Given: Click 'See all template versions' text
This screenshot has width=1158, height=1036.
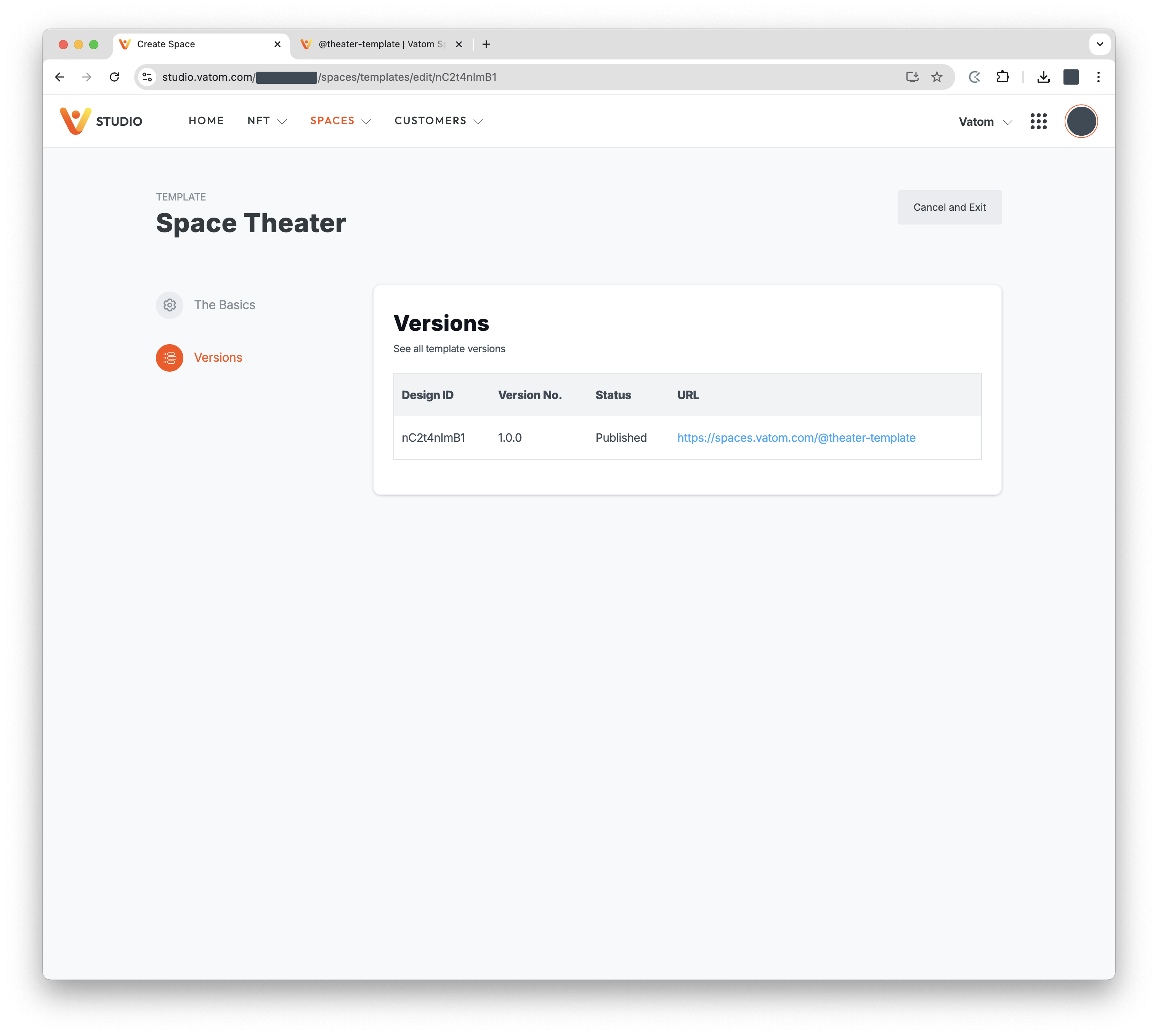Looking at the screenshot, I should click(449, 349).
